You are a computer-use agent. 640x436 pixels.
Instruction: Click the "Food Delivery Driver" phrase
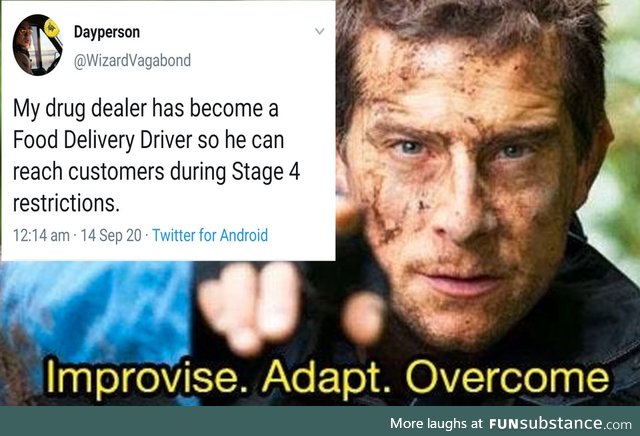[102, 140]
